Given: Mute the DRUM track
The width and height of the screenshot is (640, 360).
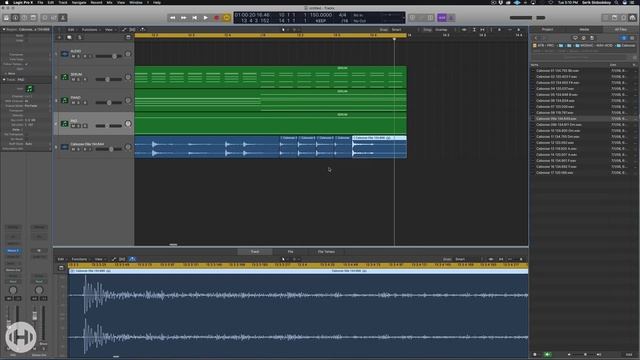Looking at the screenshot, I should [x=73, y=79].
